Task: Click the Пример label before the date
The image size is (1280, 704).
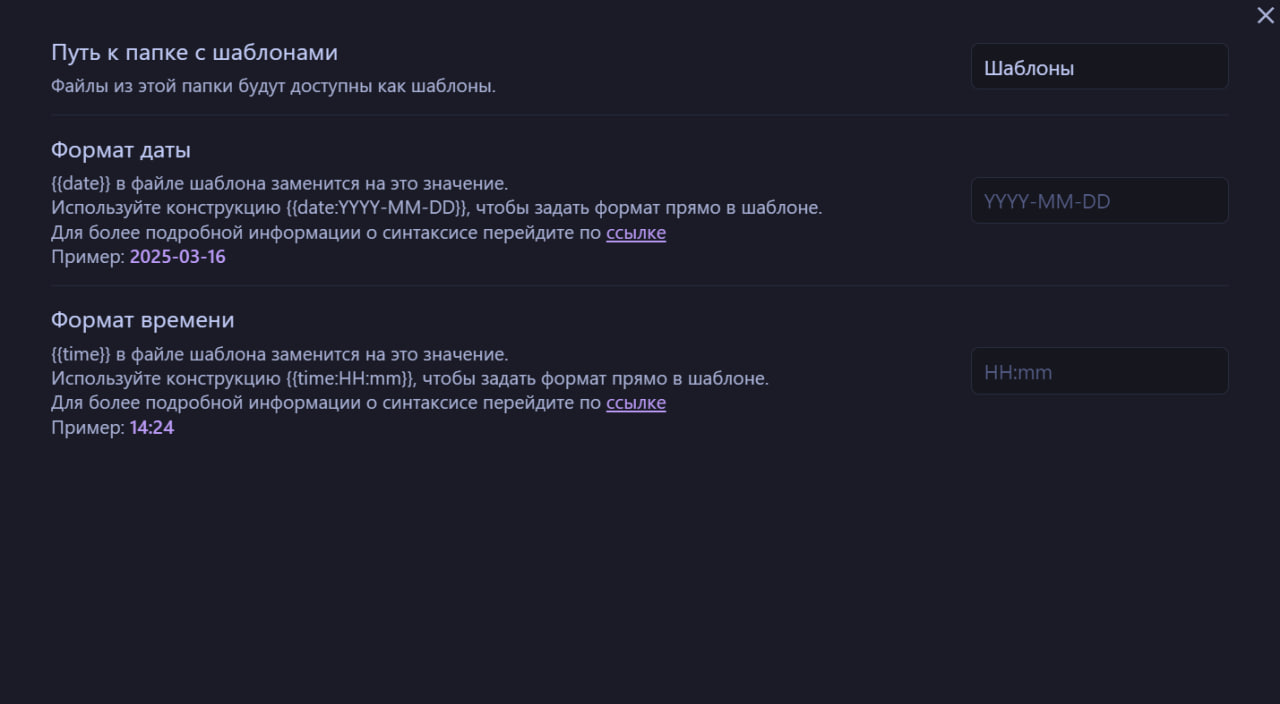Action: pos(87,257)
